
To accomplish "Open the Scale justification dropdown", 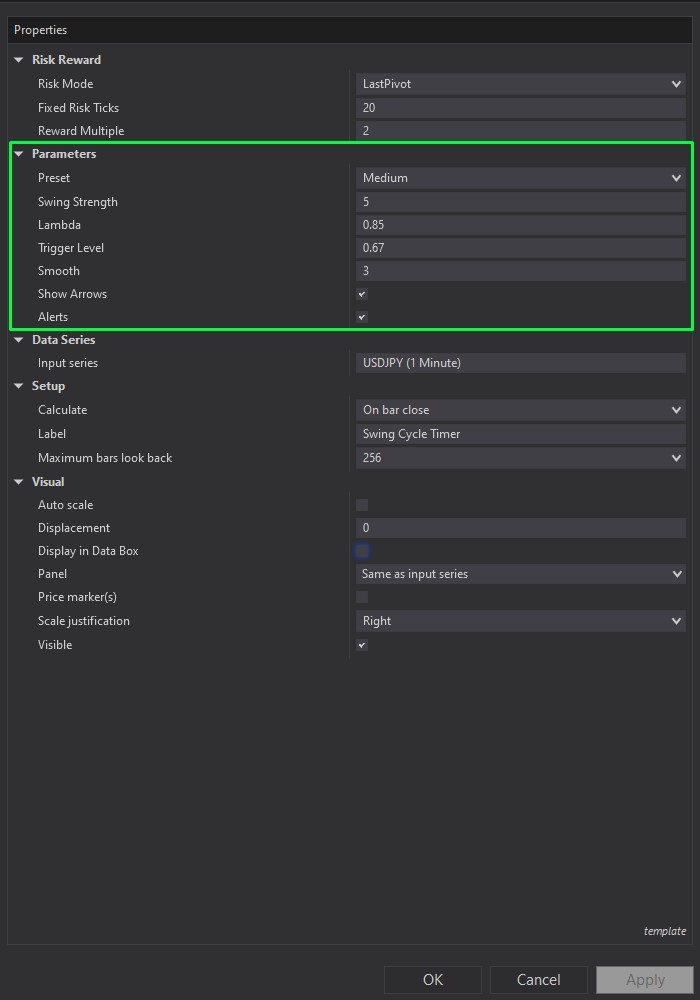I will 520,621.
